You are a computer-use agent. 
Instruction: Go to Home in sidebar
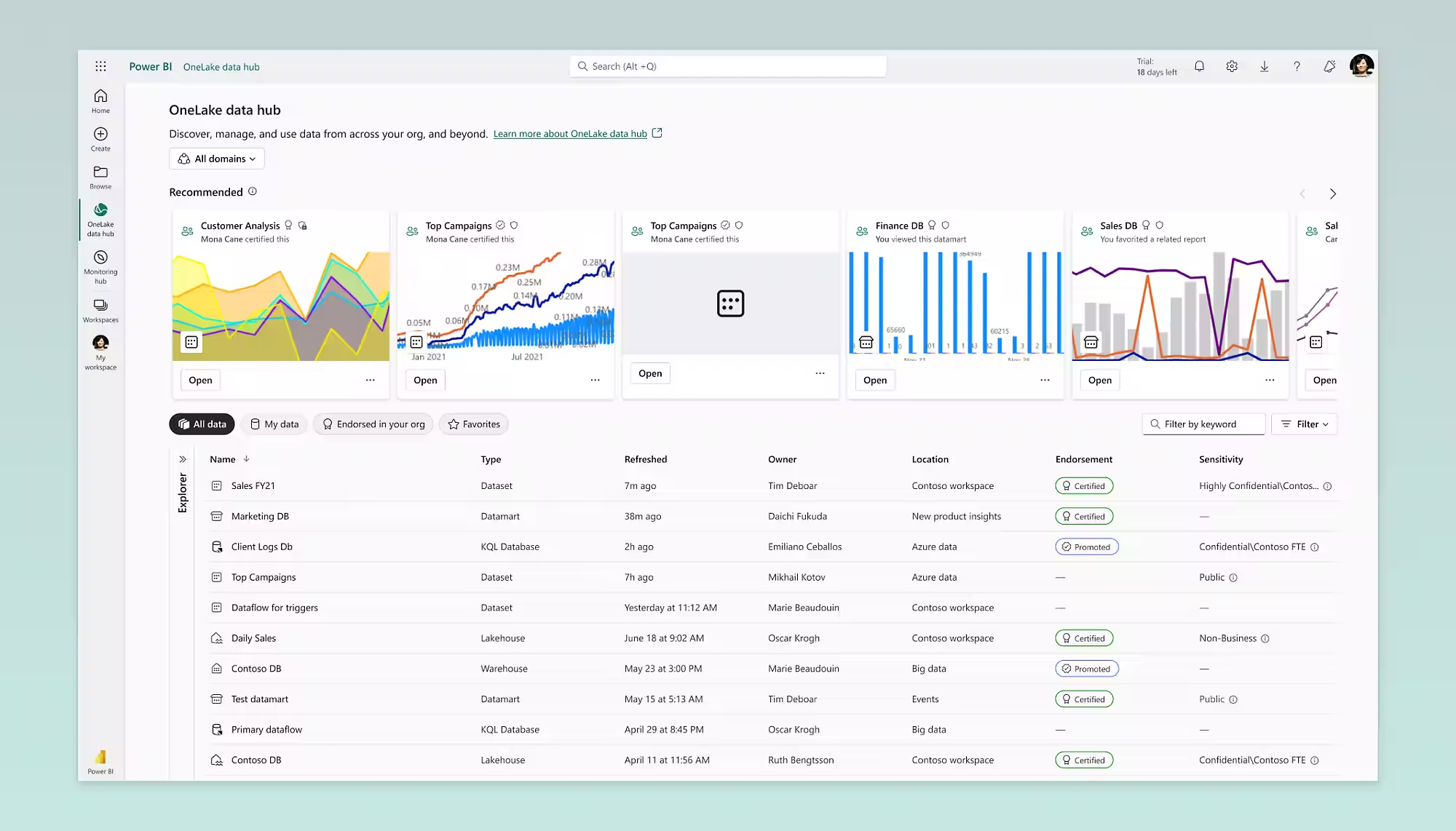click(100, 101)
